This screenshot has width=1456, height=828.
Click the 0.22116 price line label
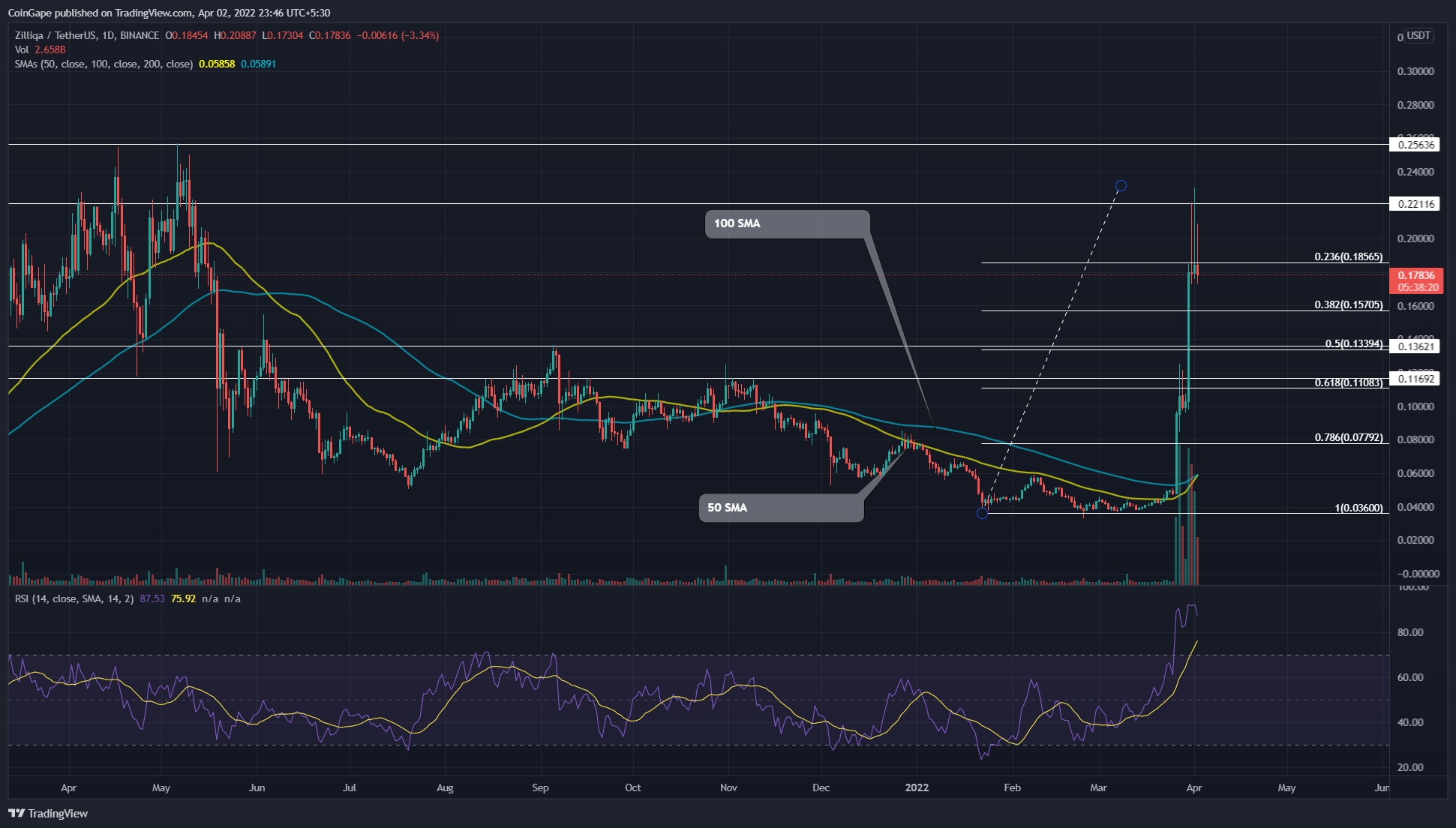tap(1415, 204)
